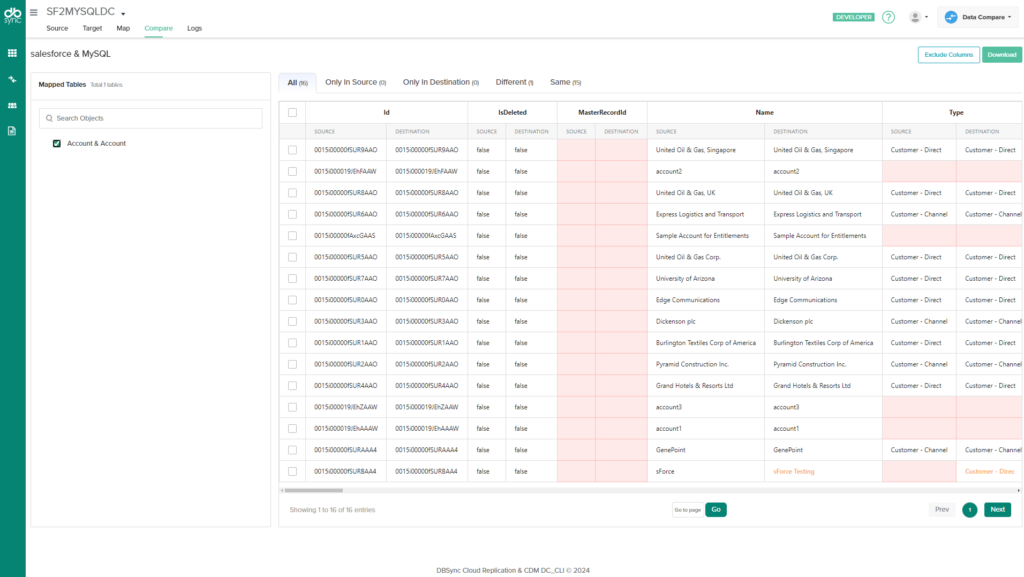Viewport: 1024px width, 577px height.
Task: Click the IsDeleted column header
Action: click(x=513, y=112)
